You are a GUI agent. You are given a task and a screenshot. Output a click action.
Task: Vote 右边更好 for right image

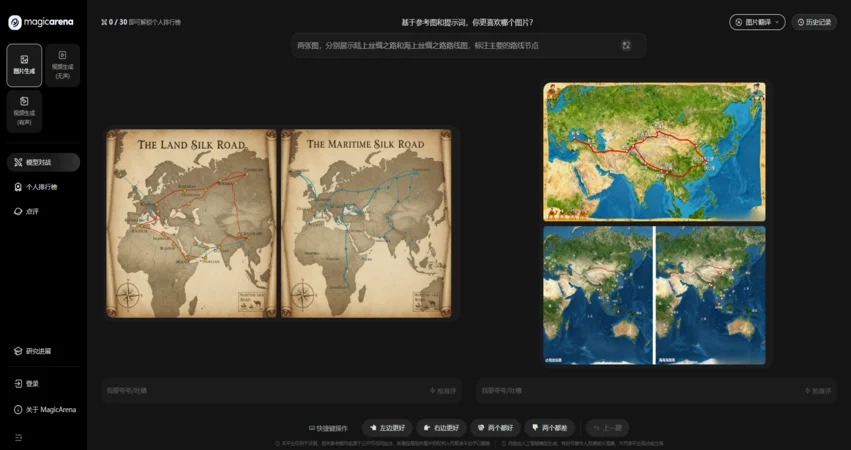(x=441, y=428)
